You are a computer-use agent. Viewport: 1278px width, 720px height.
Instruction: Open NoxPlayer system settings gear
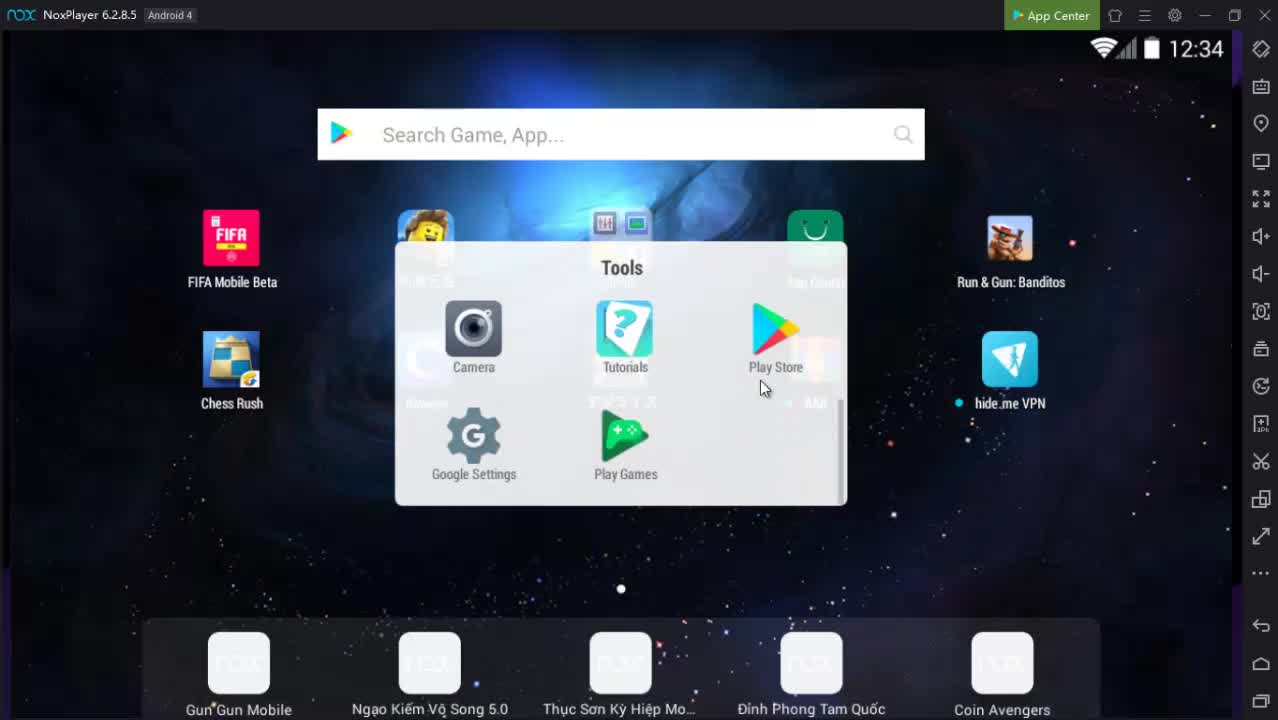coord(1175,15)
